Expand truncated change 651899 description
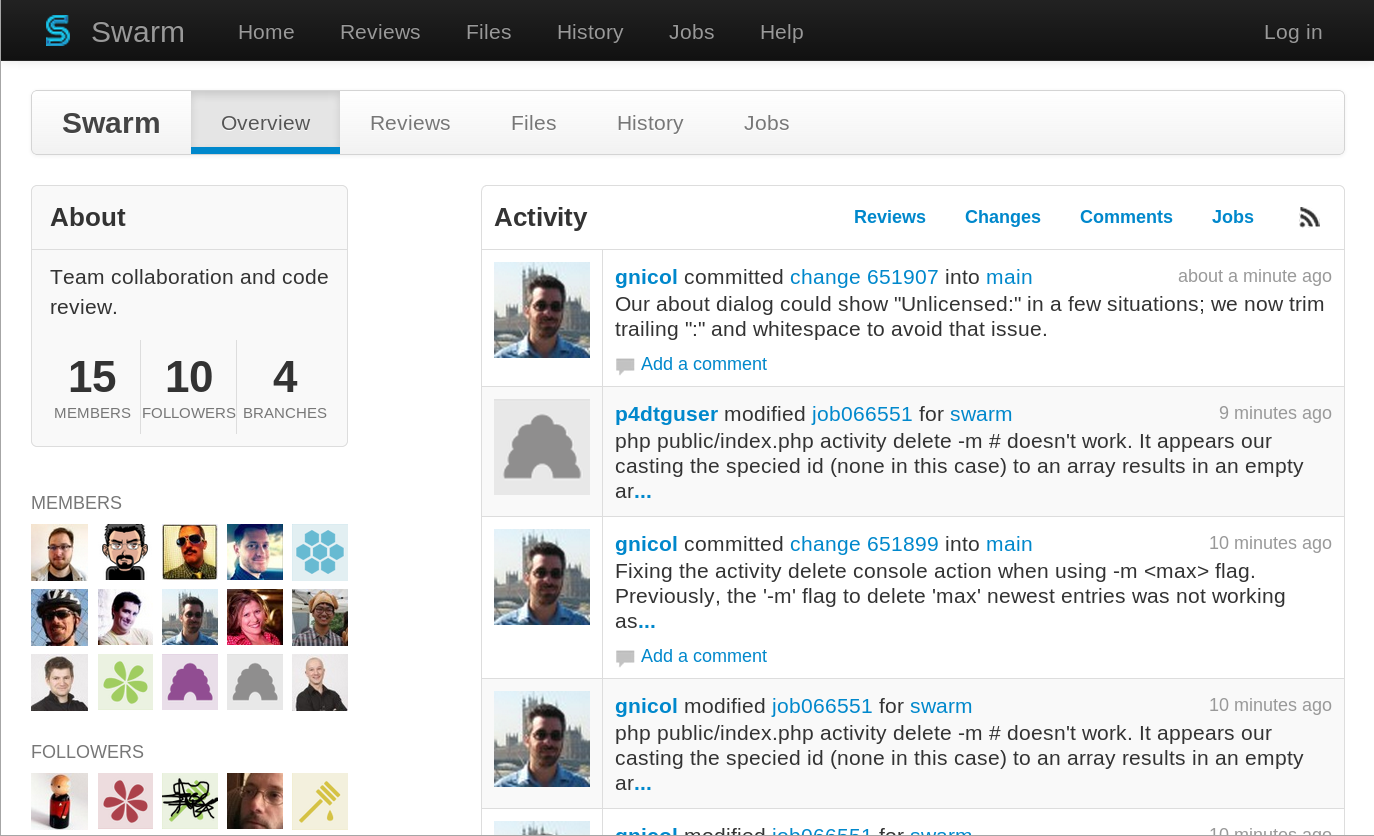1374x836 pixels. pyautogui.click(x=647, y=622)
